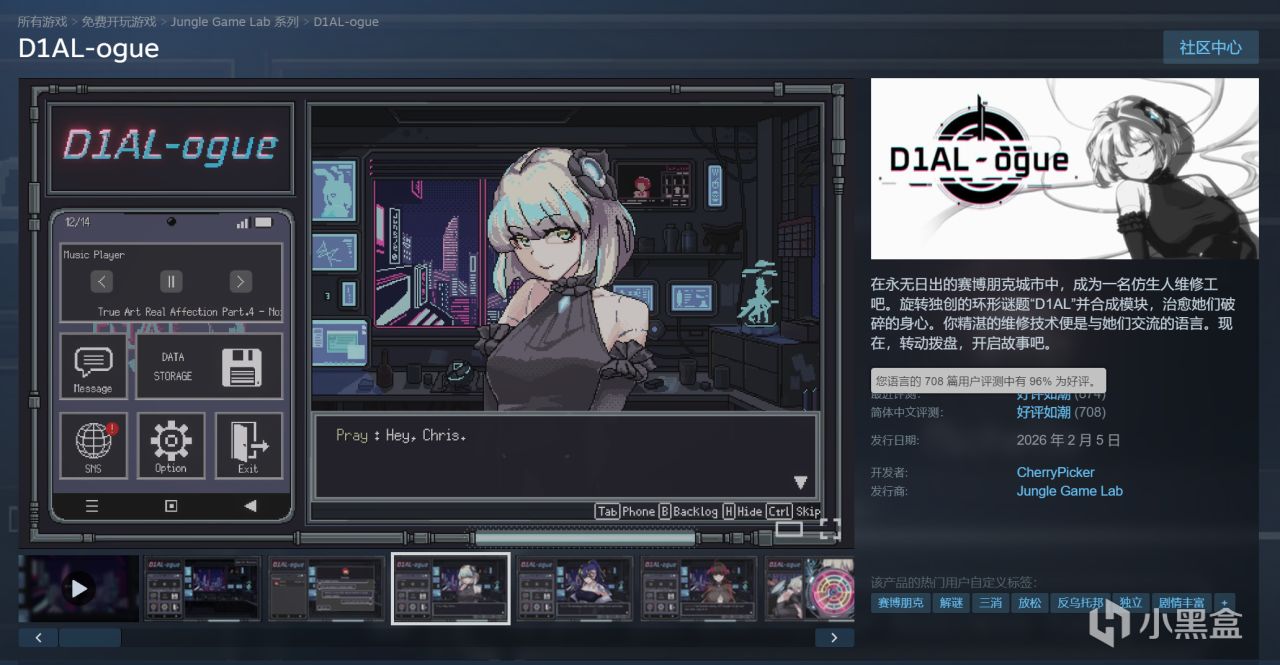Click the thumbnail strip scrollbar handle
Image resolution: width=1280 pixels, height=665 pixels.
click(x=90, y=637)
